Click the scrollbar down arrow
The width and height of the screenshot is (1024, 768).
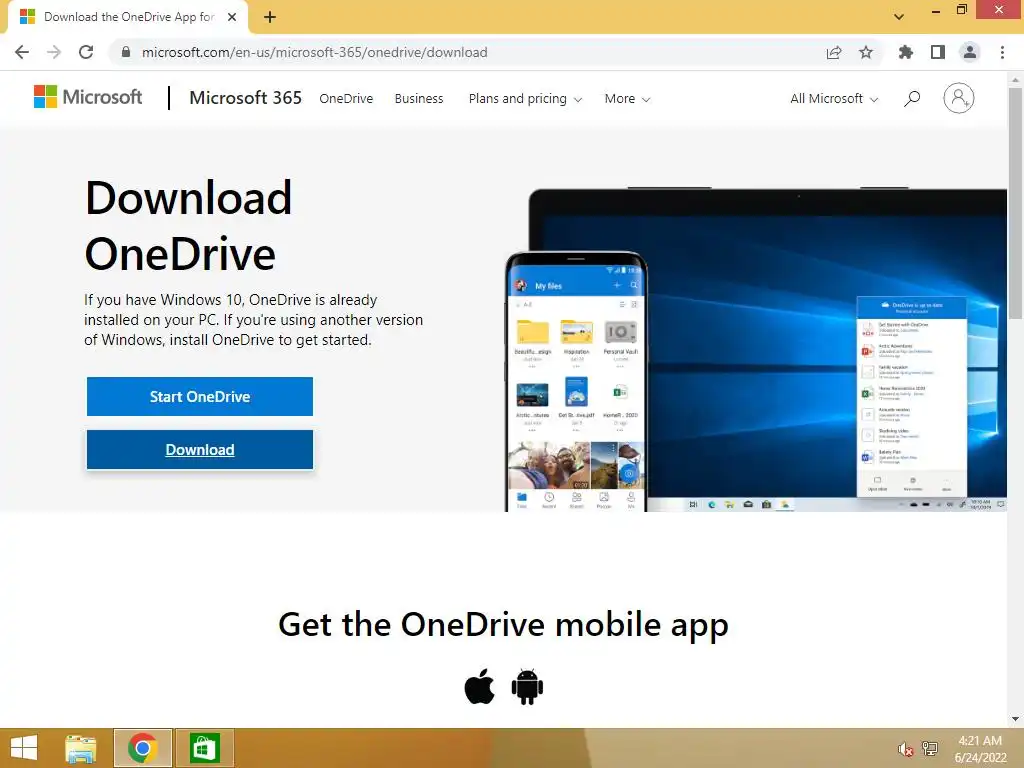pos(1015,719)
